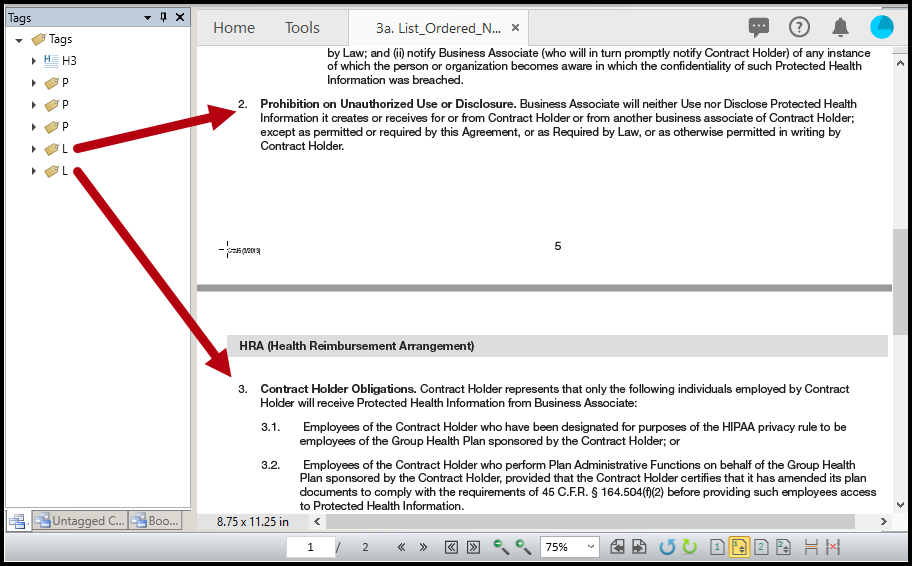912x566 pixels.
Task: Click 'HRA (Health Reimbursement Arrangement)' heading
Action: (x=357, y=346)
